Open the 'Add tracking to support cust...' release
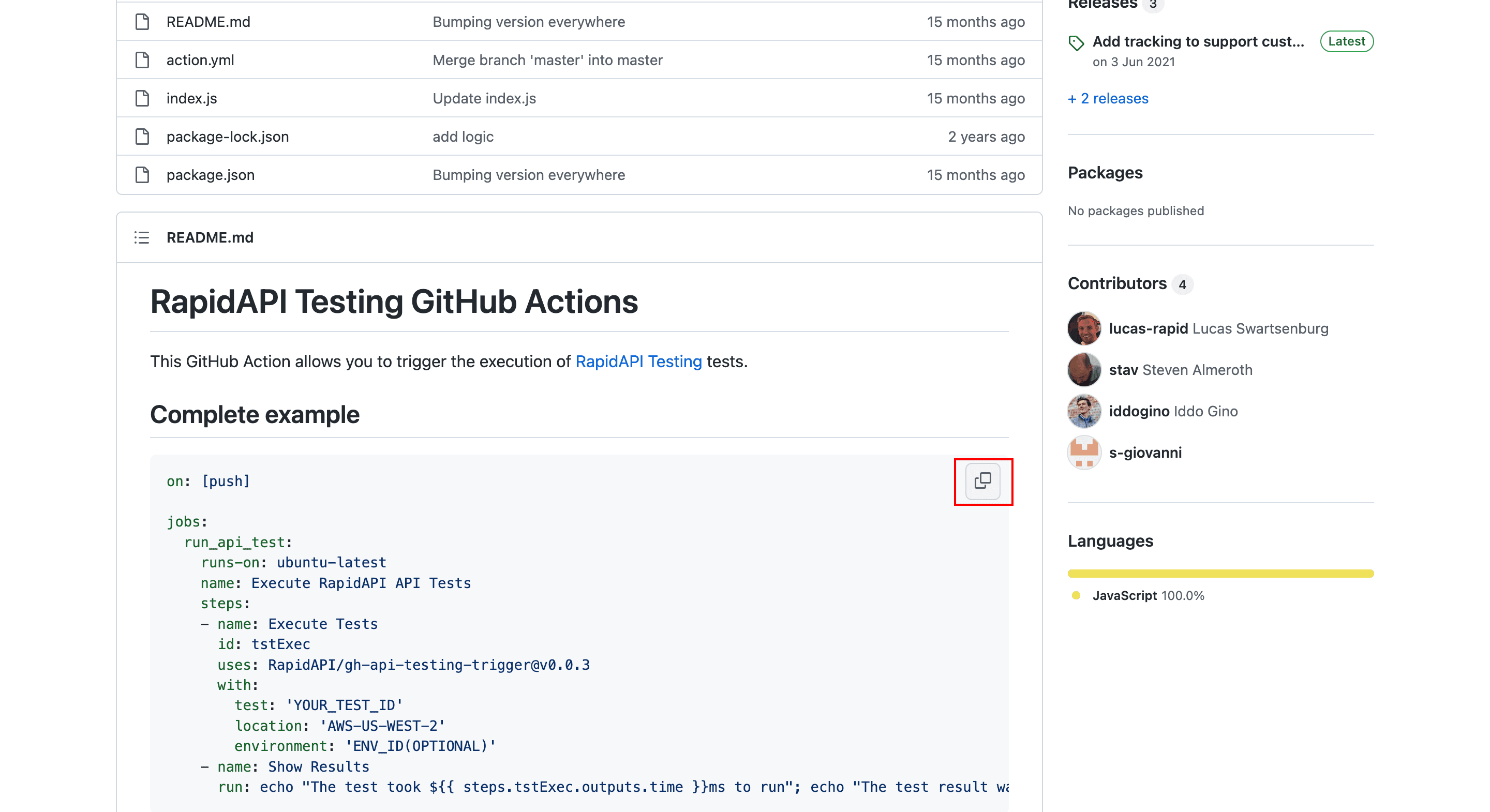The height and width of the screenshot is (812, 1490). point(1199,42)
